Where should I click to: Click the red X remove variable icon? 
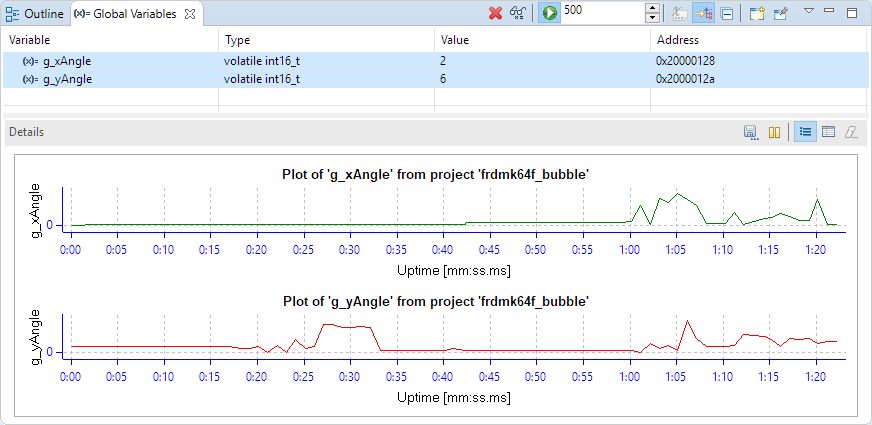495,13
